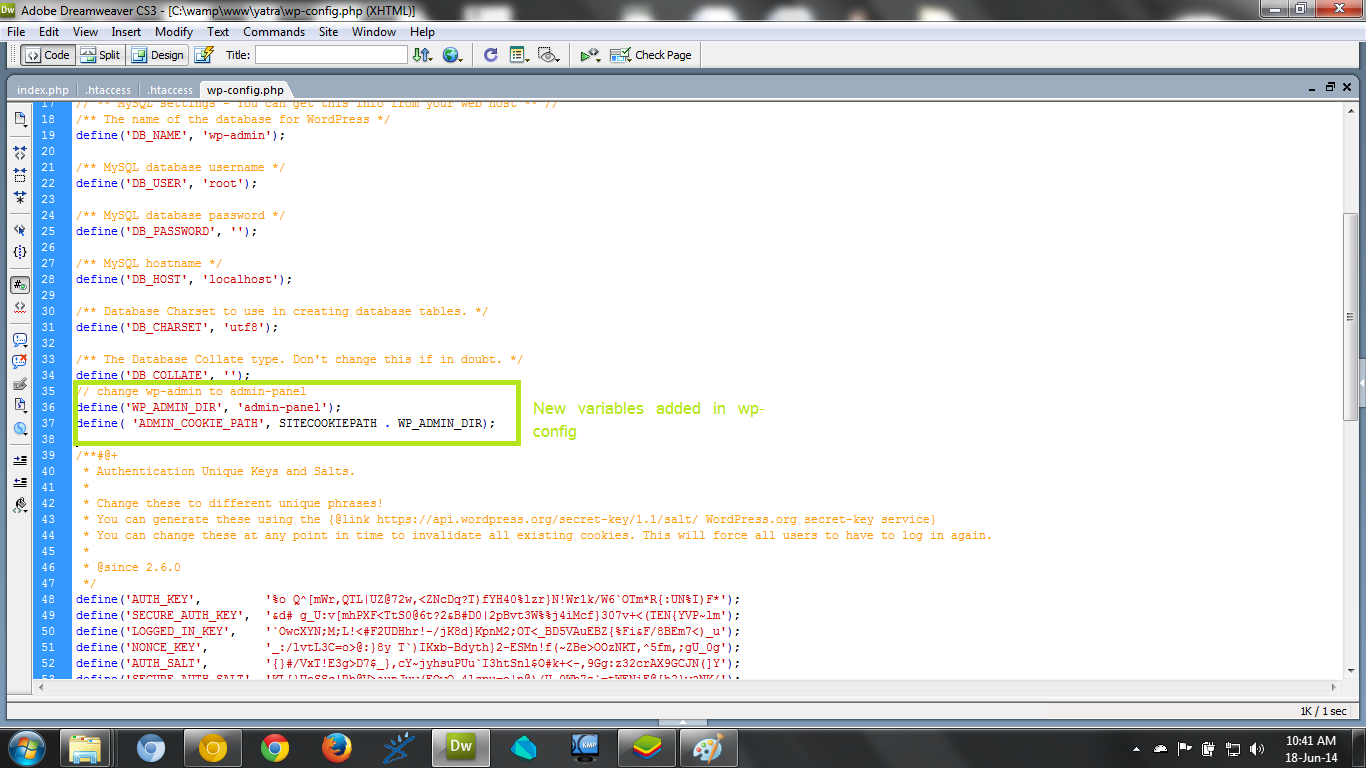Open the Windows Start menu

[x=26, y=747]
